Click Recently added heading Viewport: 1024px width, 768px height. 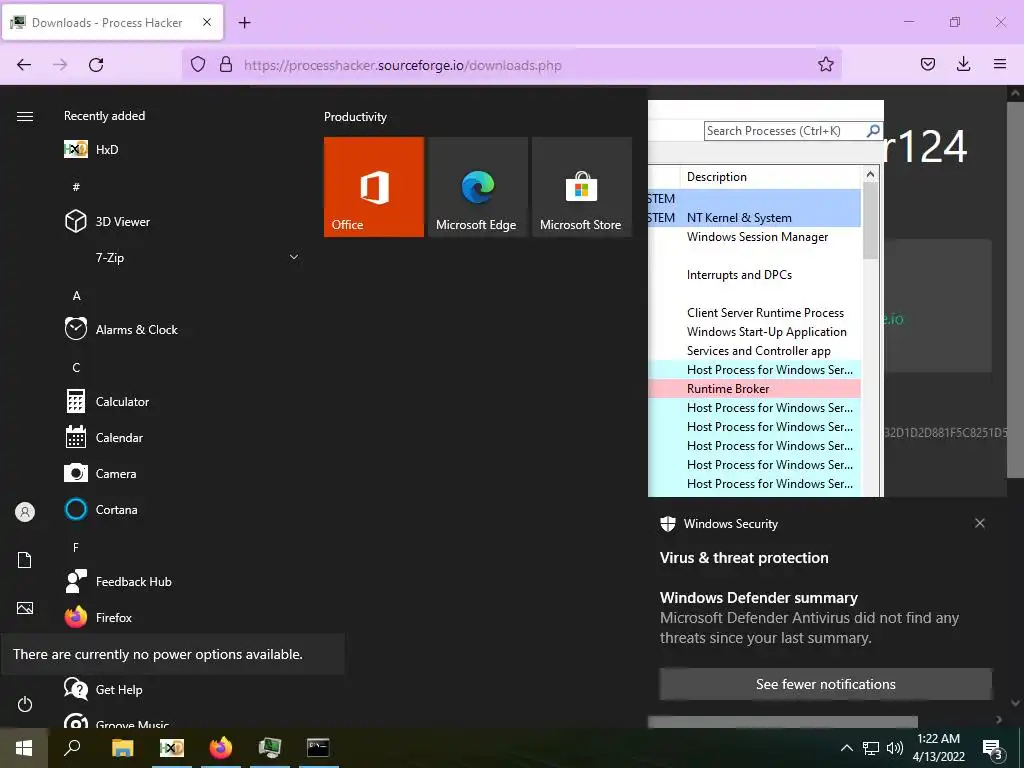click(104, 116)
